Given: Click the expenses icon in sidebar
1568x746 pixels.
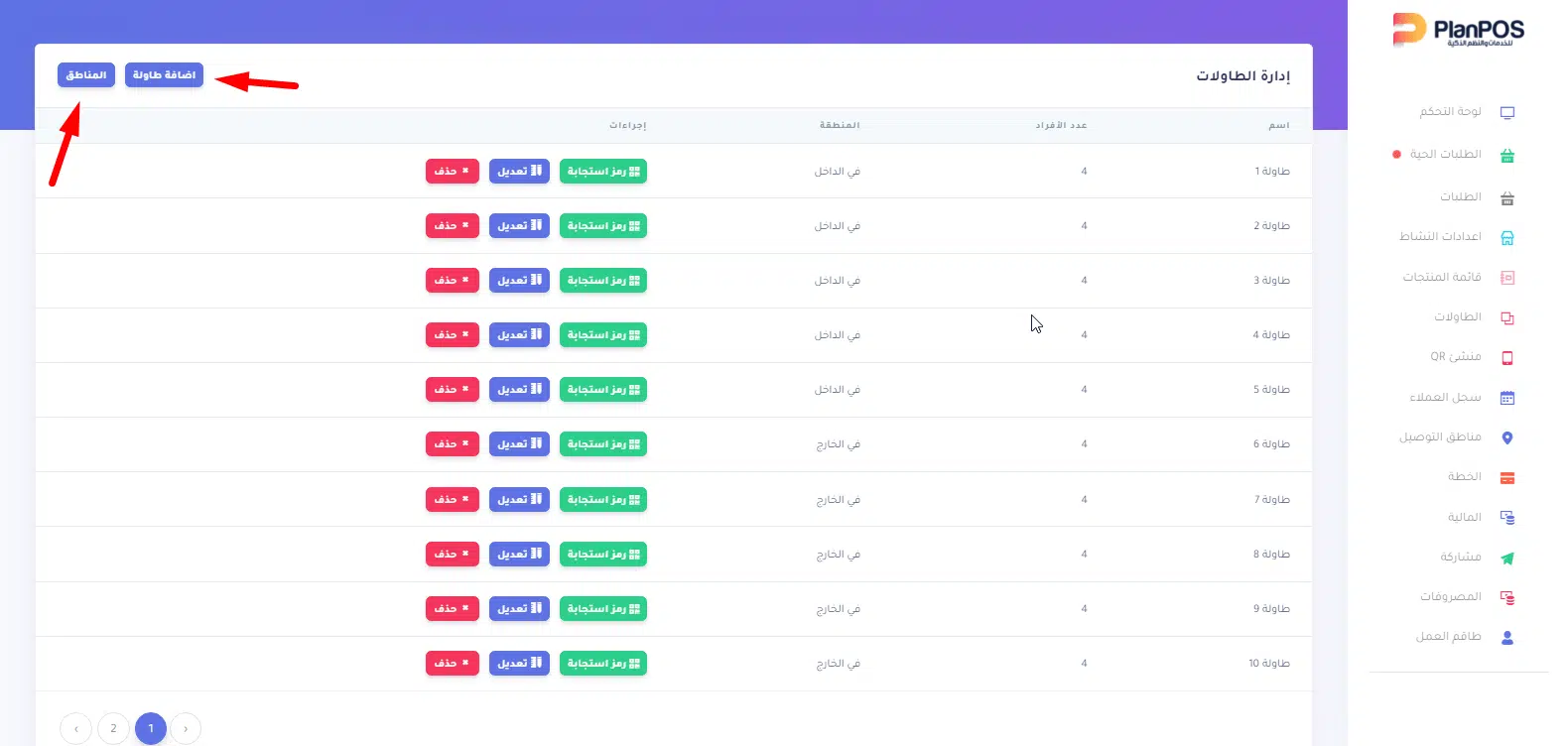Looking at the screenshot, I should (1507, 598).
